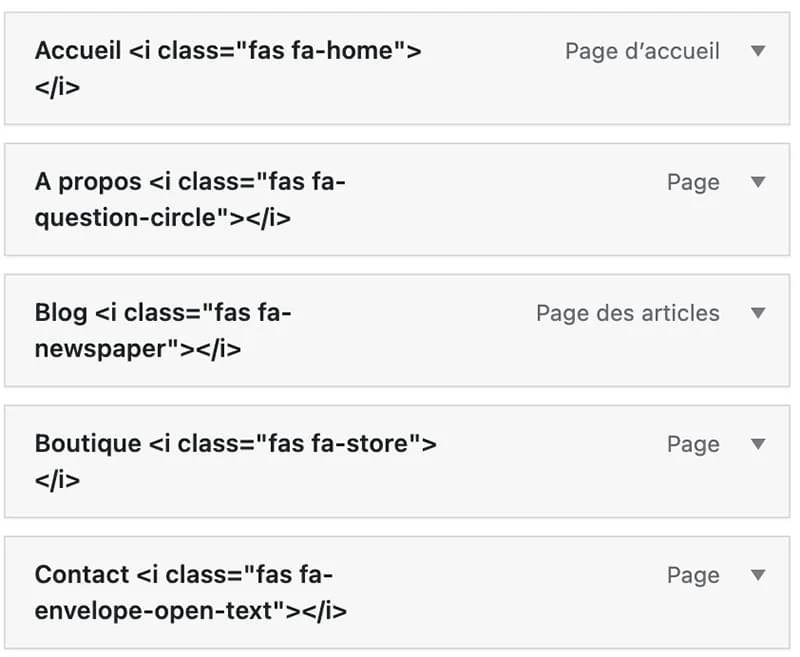Click the fa-store icon code text
This screenshot has width=800, height=657.
click(x=370, y=443)
